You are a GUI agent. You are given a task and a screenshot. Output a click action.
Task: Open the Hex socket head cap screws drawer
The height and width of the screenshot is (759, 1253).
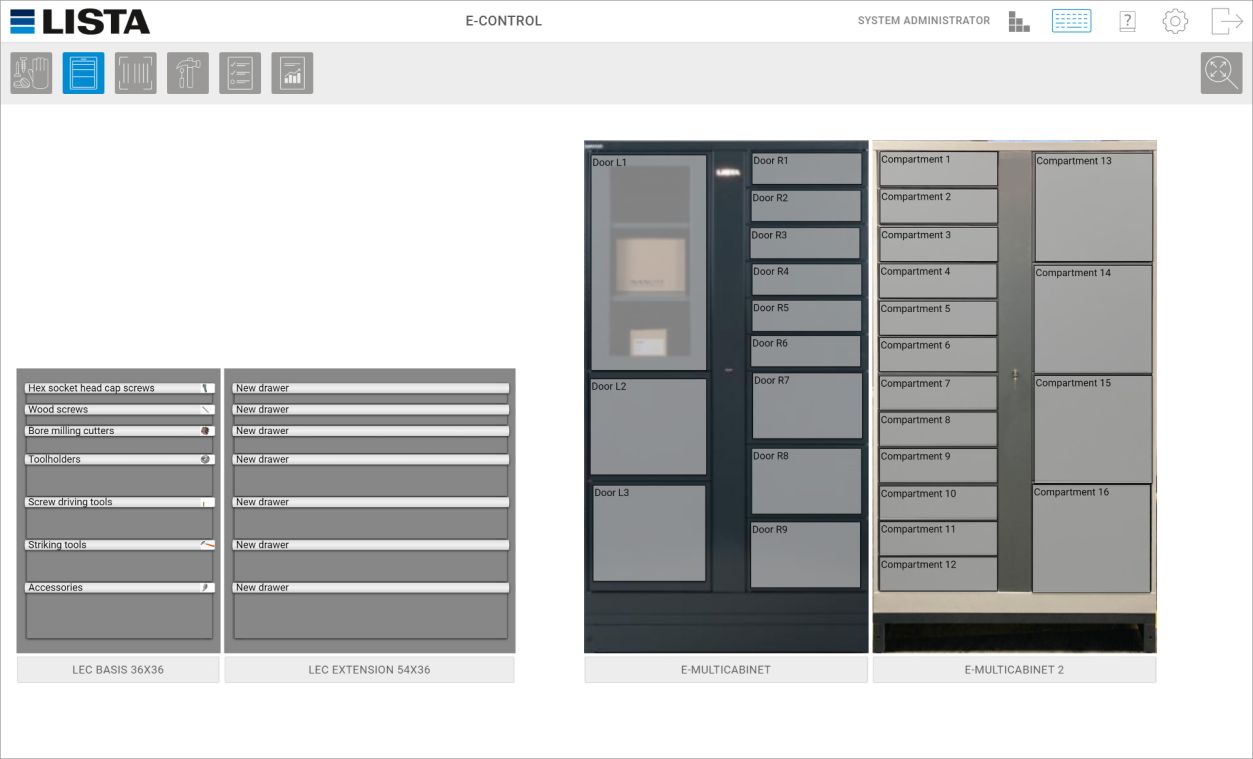119,388
